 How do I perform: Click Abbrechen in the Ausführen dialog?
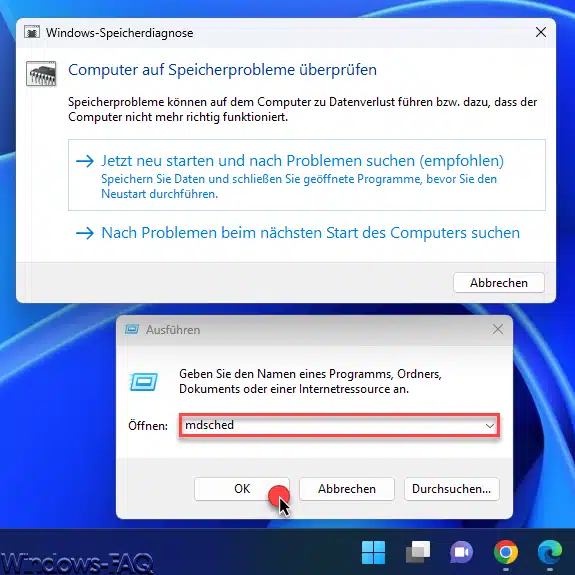click(347, 489)
